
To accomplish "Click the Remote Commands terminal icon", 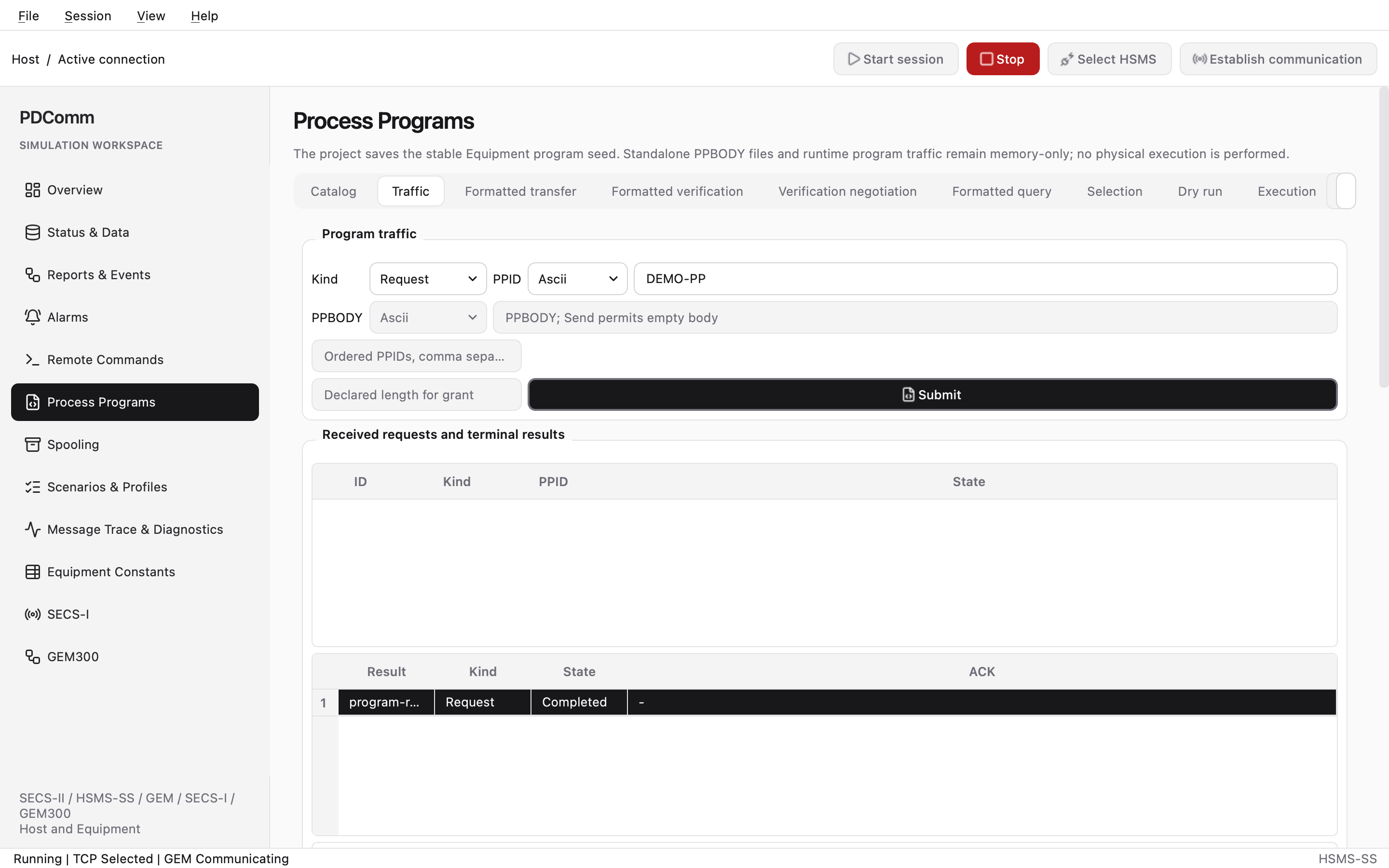I will click(x=32, y=360).
